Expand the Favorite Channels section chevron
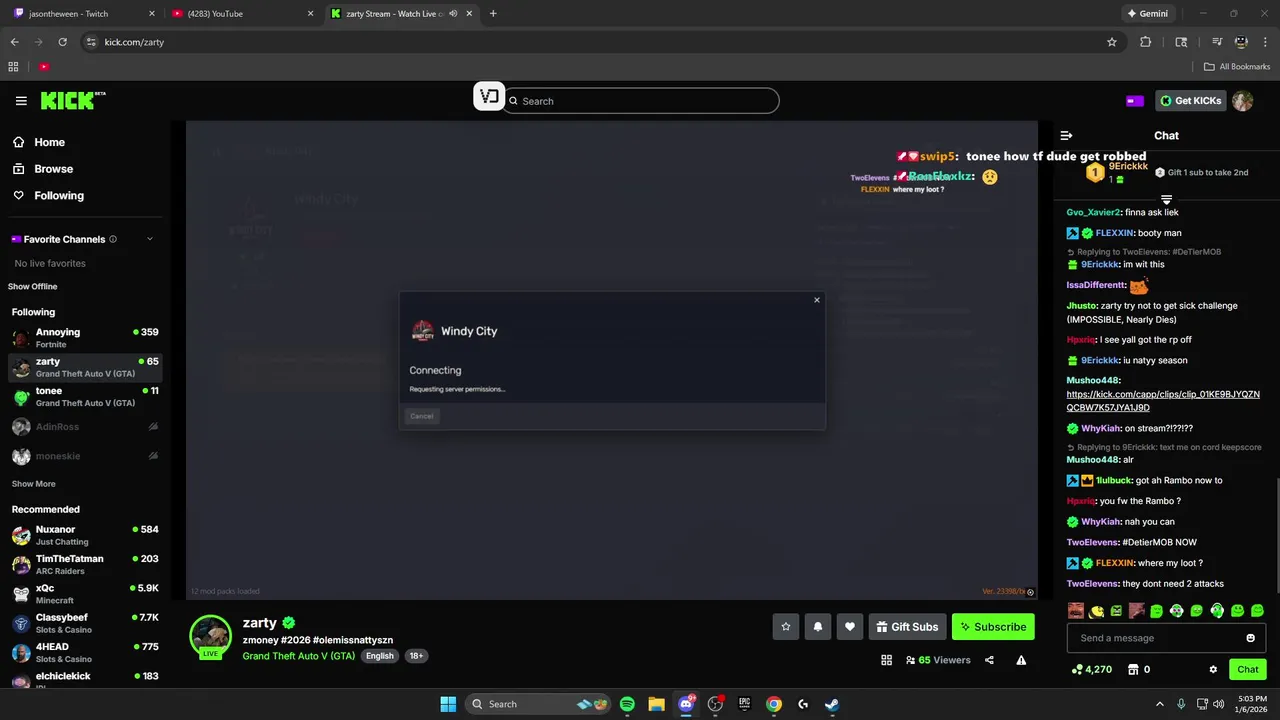 point(150,239)
